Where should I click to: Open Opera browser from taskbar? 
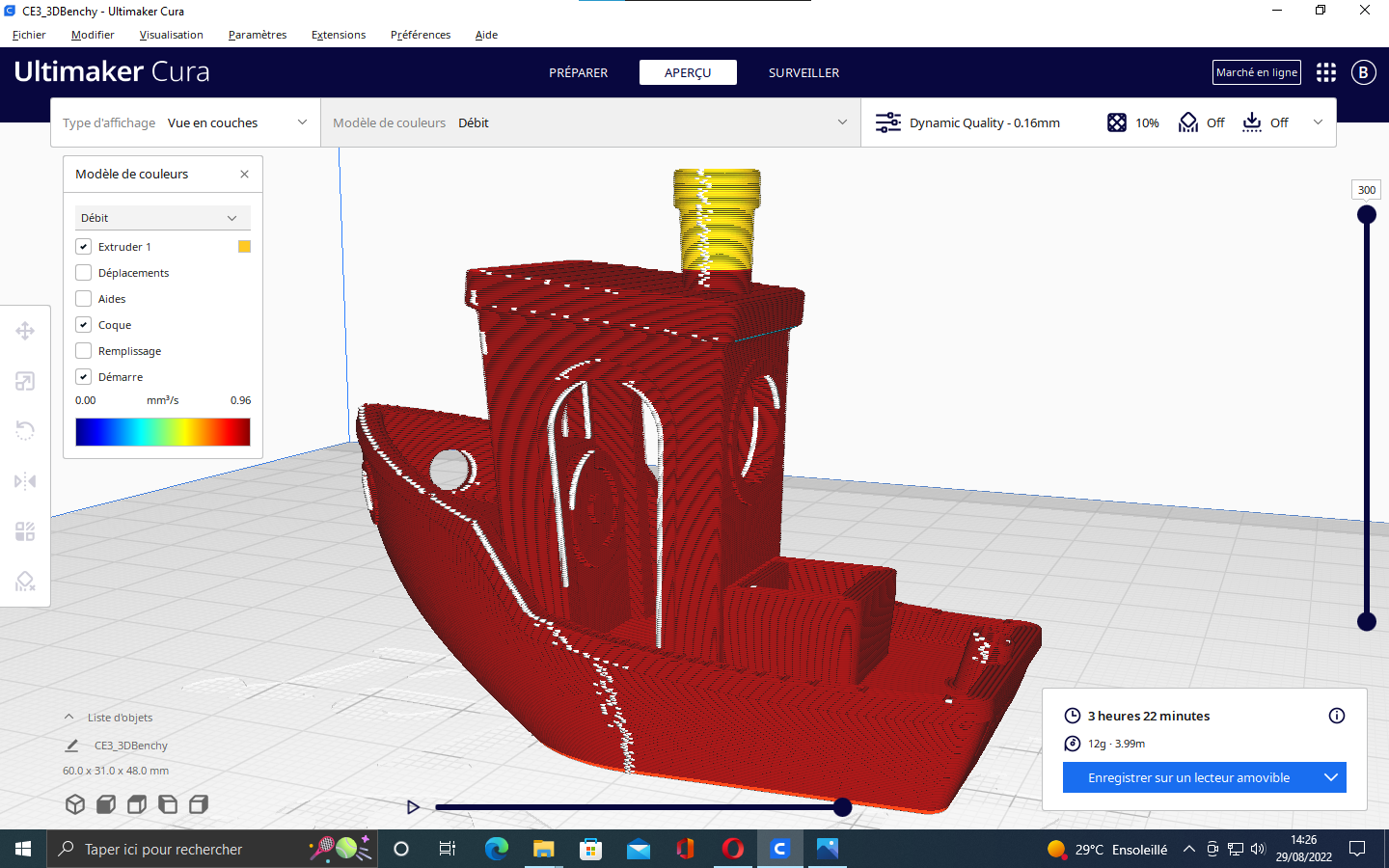pyautogui.click(x=733, y=849)
